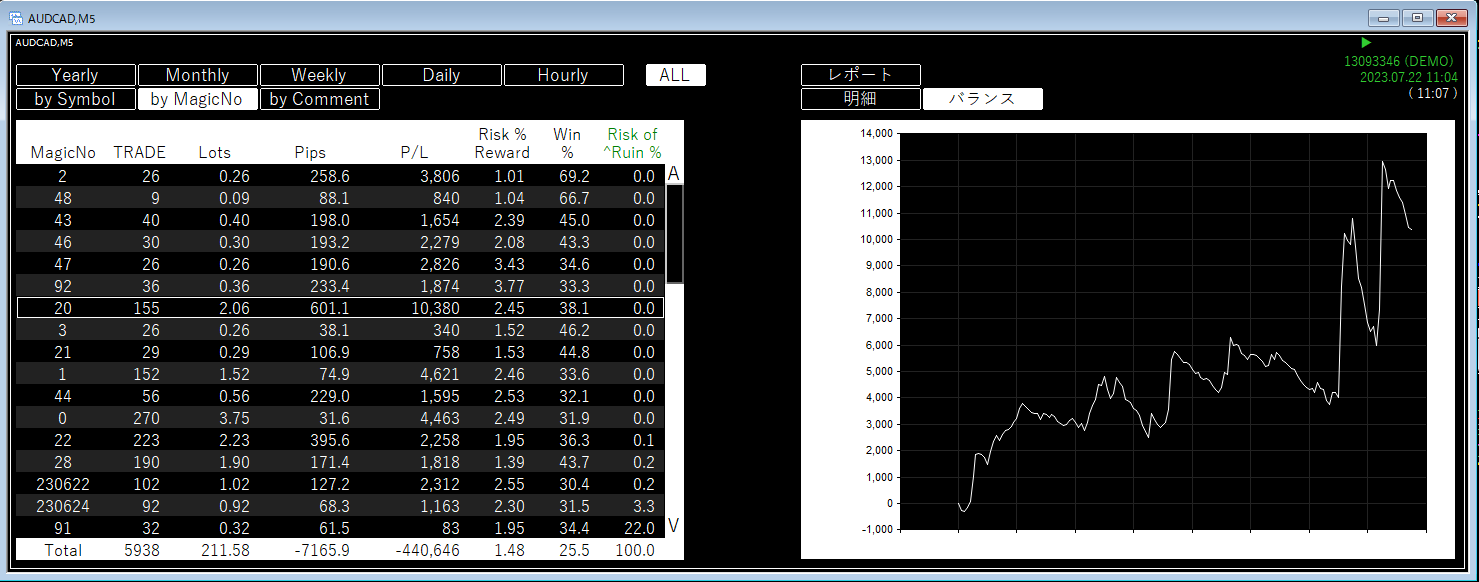Screen dimensions: 1479x582
Task: Click the P/L column header
Action: [414, 153]
